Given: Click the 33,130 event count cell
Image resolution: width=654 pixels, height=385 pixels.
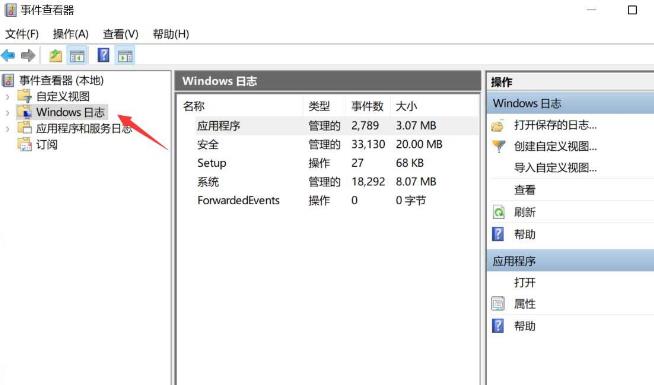Looking at the screenshot, I should 368,144.
